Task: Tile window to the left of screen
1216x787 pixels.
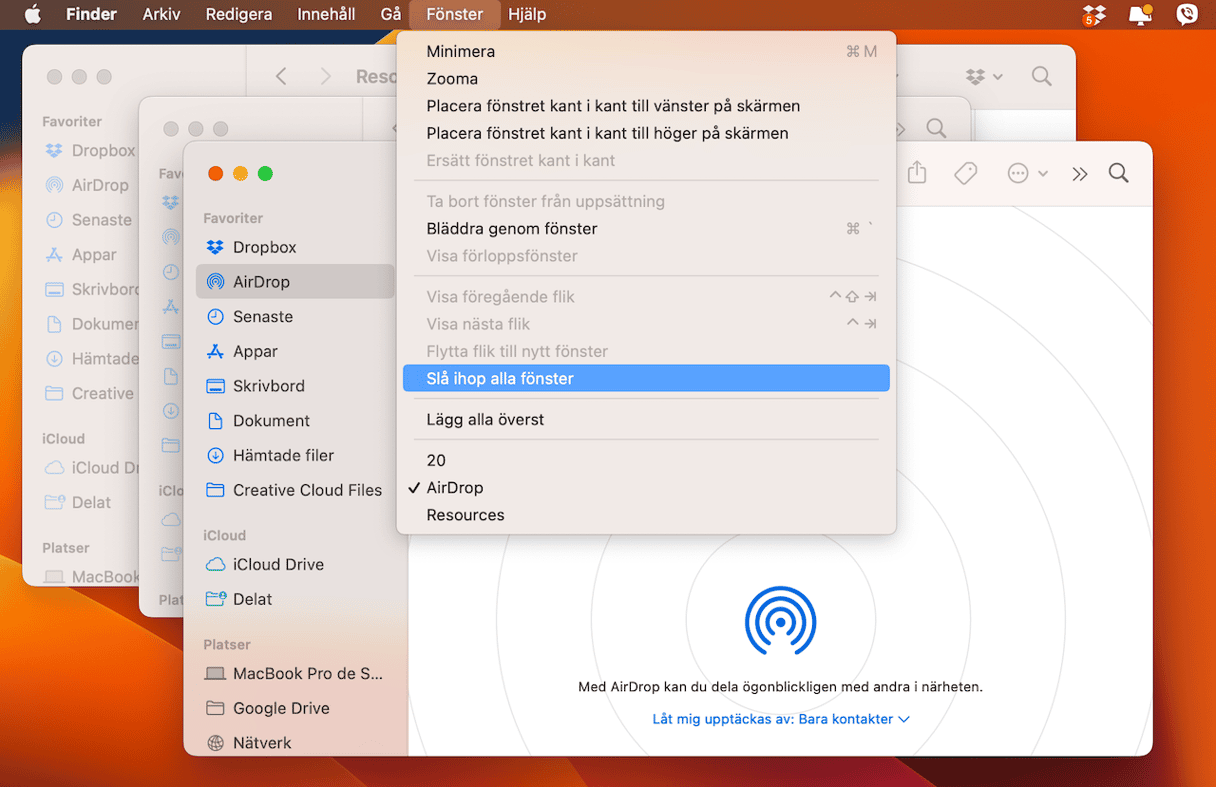Action: (x=646, y=106)
